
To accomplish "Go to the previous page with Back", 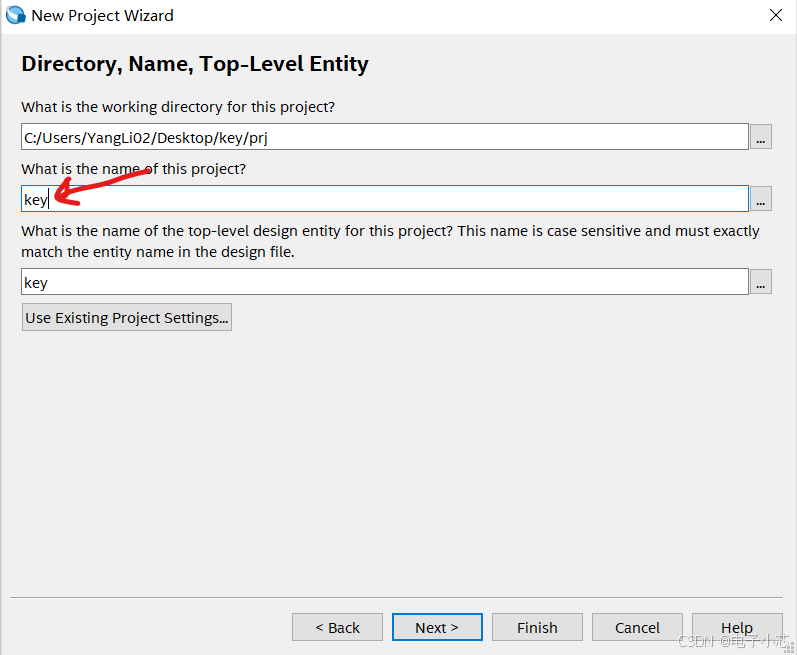I will pyautogui.click(x=337, y=627).
